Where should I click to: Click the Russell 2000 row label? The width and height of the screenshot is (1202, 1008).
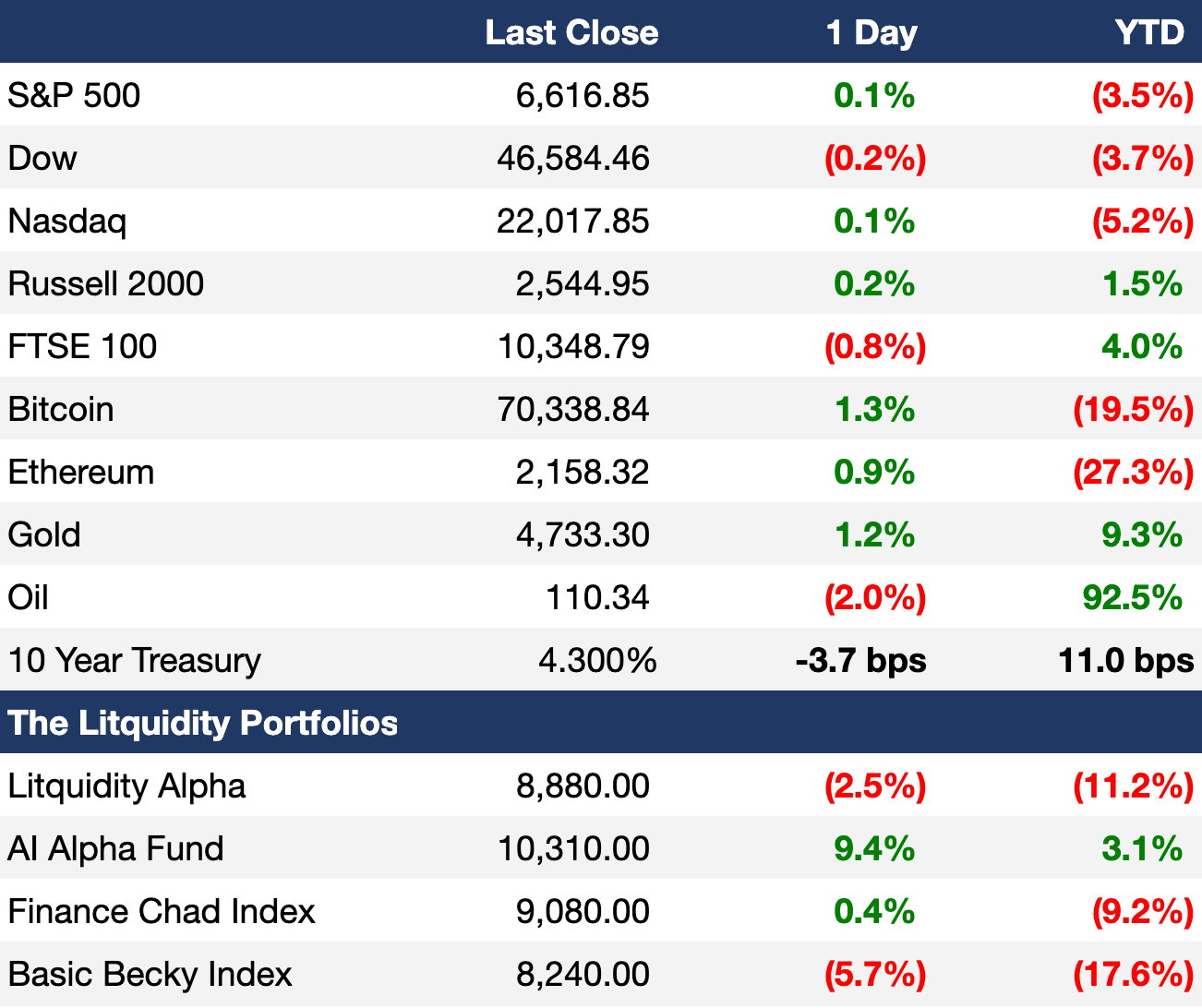point(105,283)
